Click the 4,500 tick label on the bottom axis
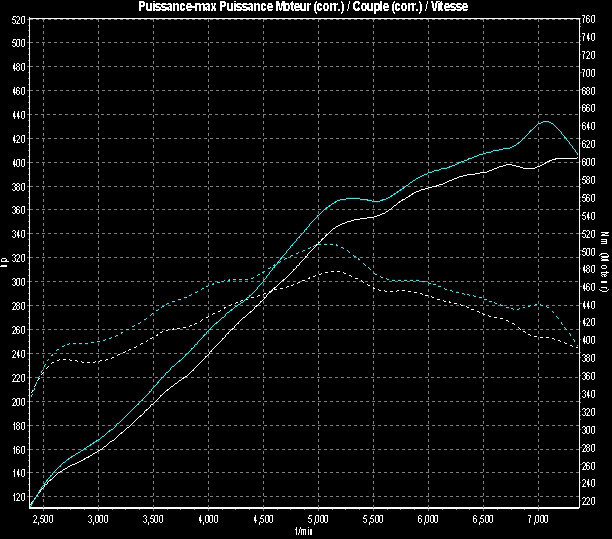This screenshot has width=612, height=539. click(x=263, y=521)
